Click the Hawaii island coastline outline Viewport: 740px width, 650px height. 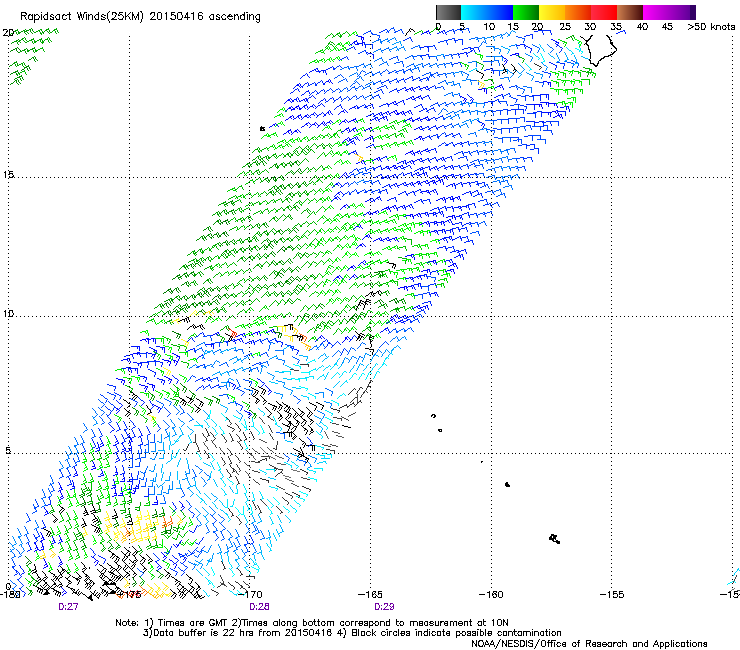pos(601,51)
